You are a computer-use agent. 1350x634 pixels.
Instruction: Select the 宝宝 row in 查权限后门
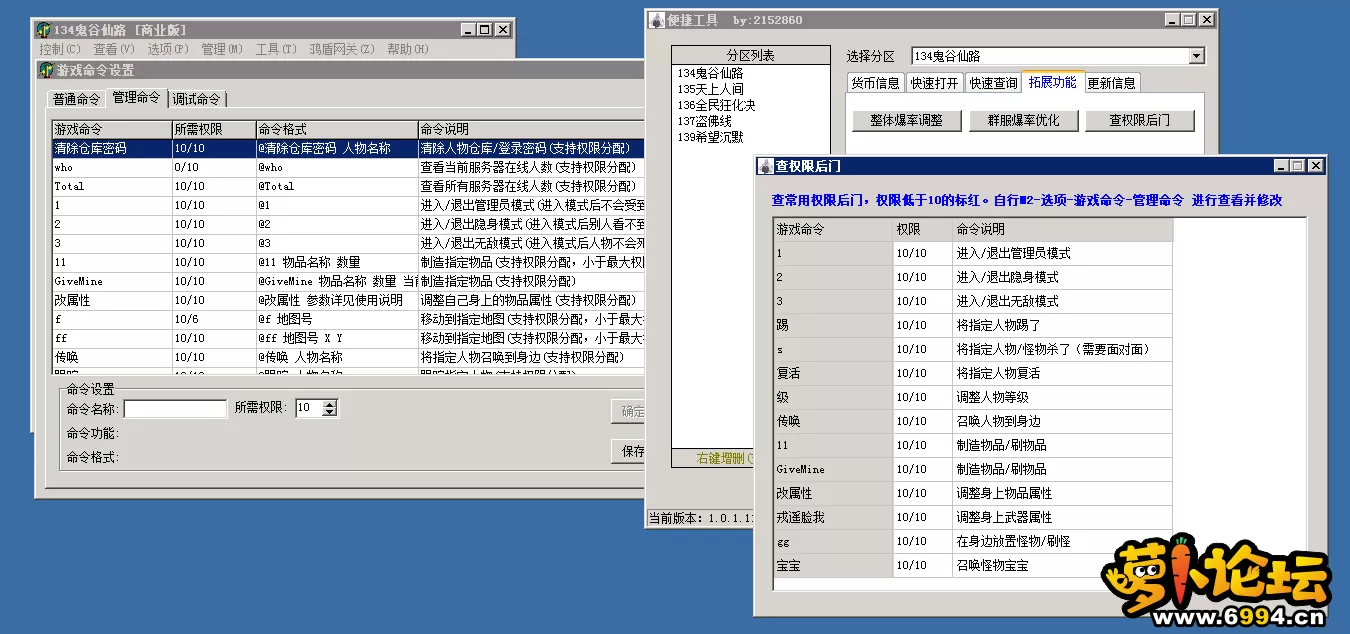click(972, 565)
